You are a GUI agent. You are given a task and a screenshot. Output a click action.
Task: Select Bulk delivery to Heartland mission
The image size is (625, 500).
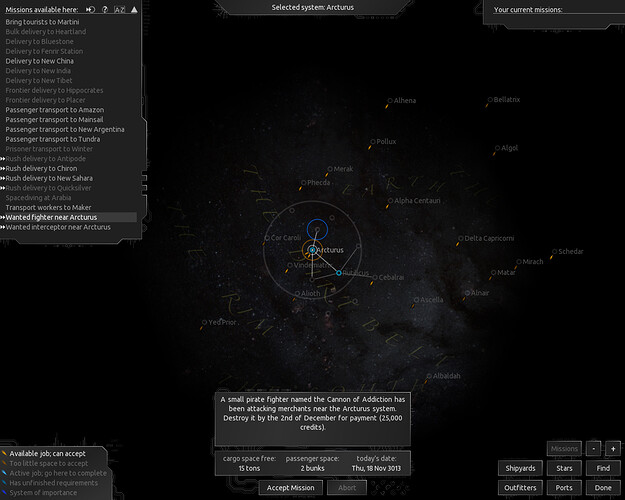(46, 31)
